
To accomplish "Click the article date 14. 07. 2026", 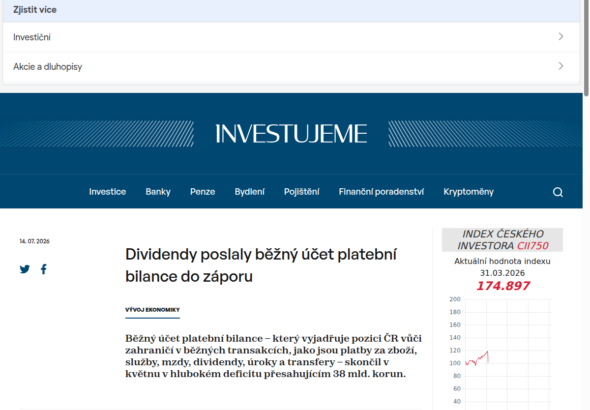I will pos(34,241).
